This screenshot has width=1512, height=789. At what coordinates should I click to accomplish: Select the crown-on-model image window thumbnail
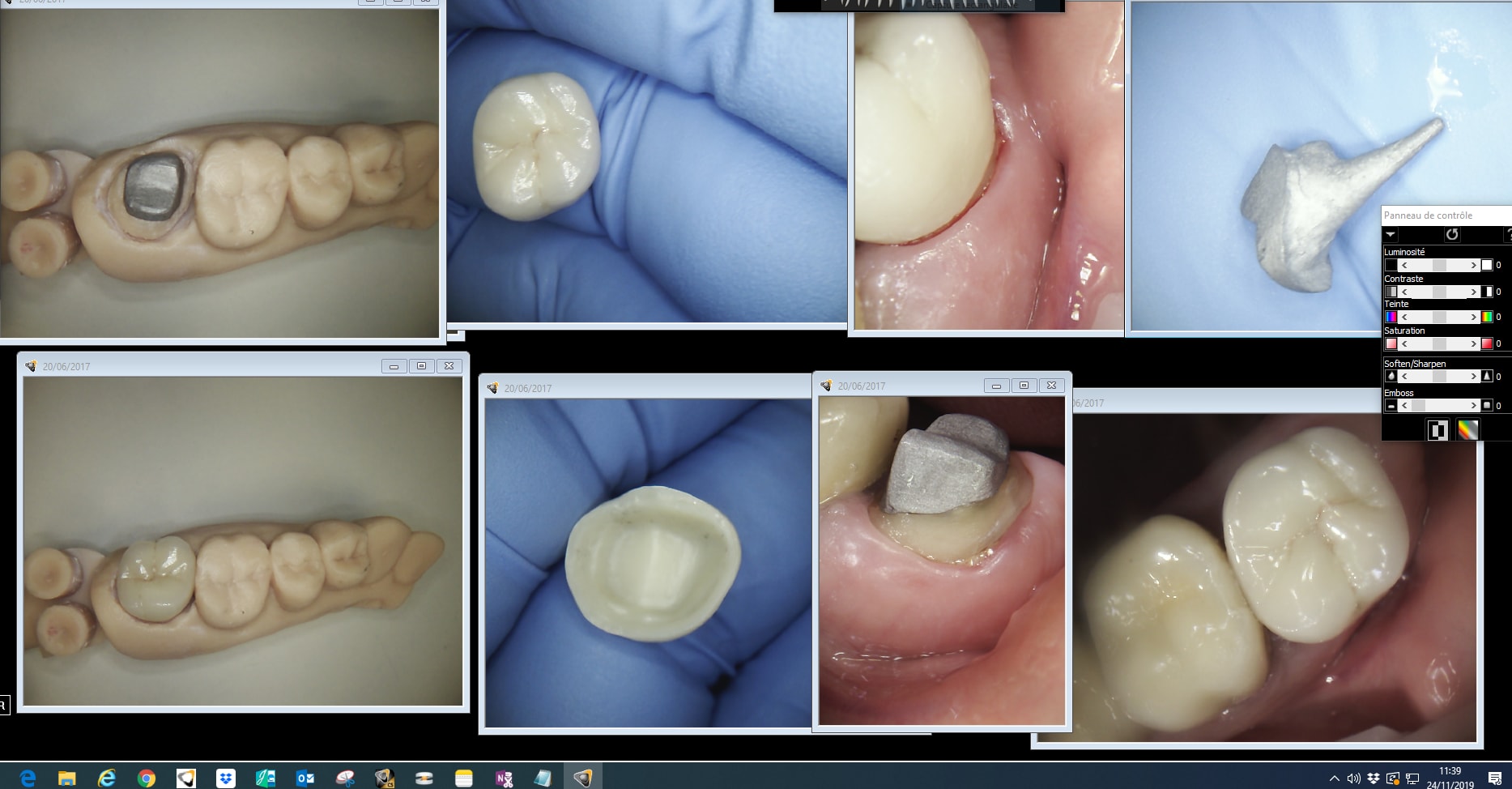pos(243,541)
